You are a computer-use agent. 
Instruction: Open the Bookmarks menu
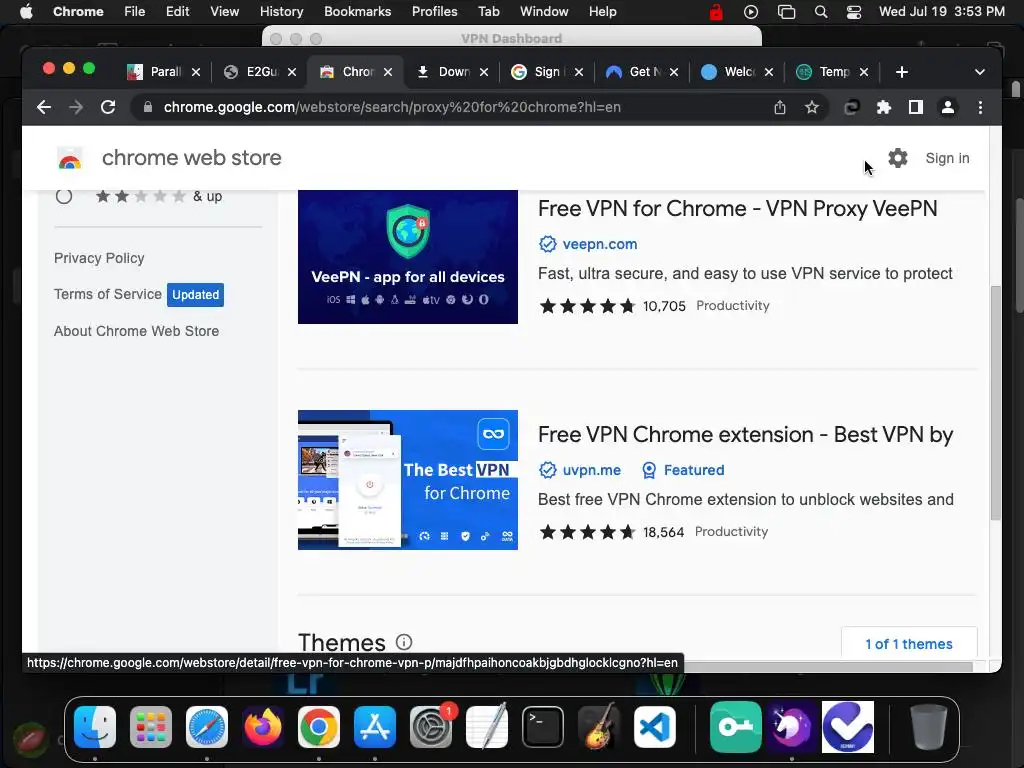tap(357, 12)
